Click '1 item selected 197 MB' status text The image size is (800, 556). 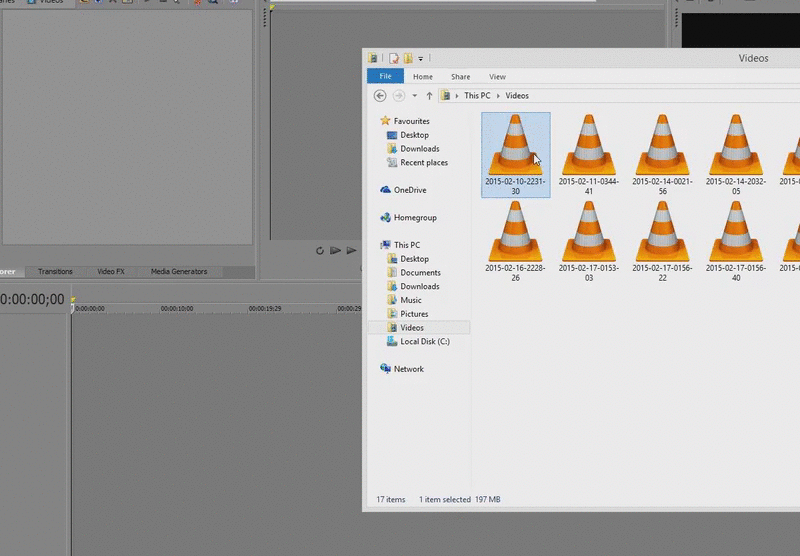460,499
